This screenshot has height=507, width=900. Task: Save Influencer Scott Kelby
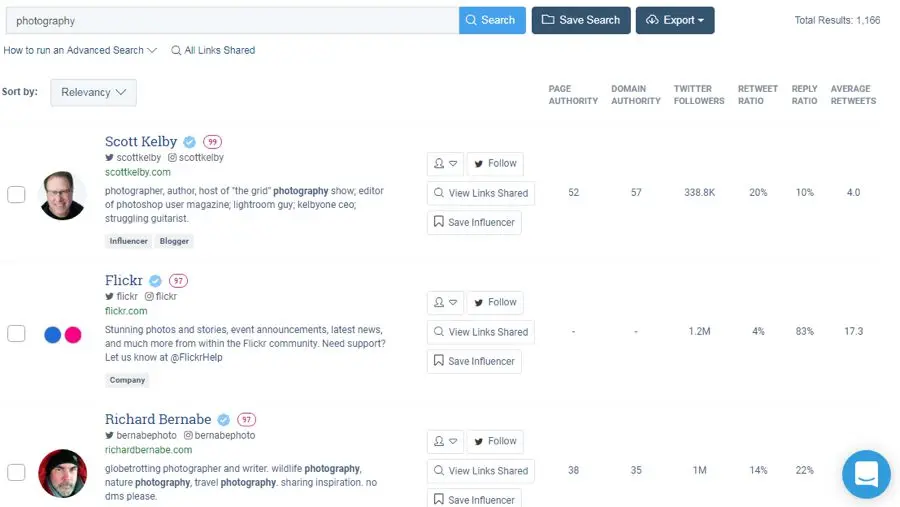(x=474, y=222)
